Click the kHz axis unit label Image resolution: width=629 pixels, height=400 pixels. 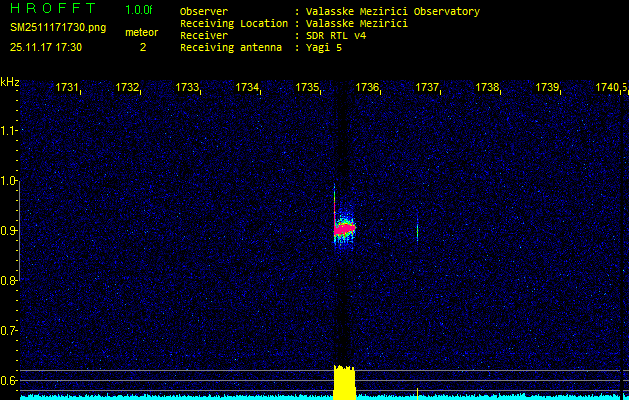(9, 81)
